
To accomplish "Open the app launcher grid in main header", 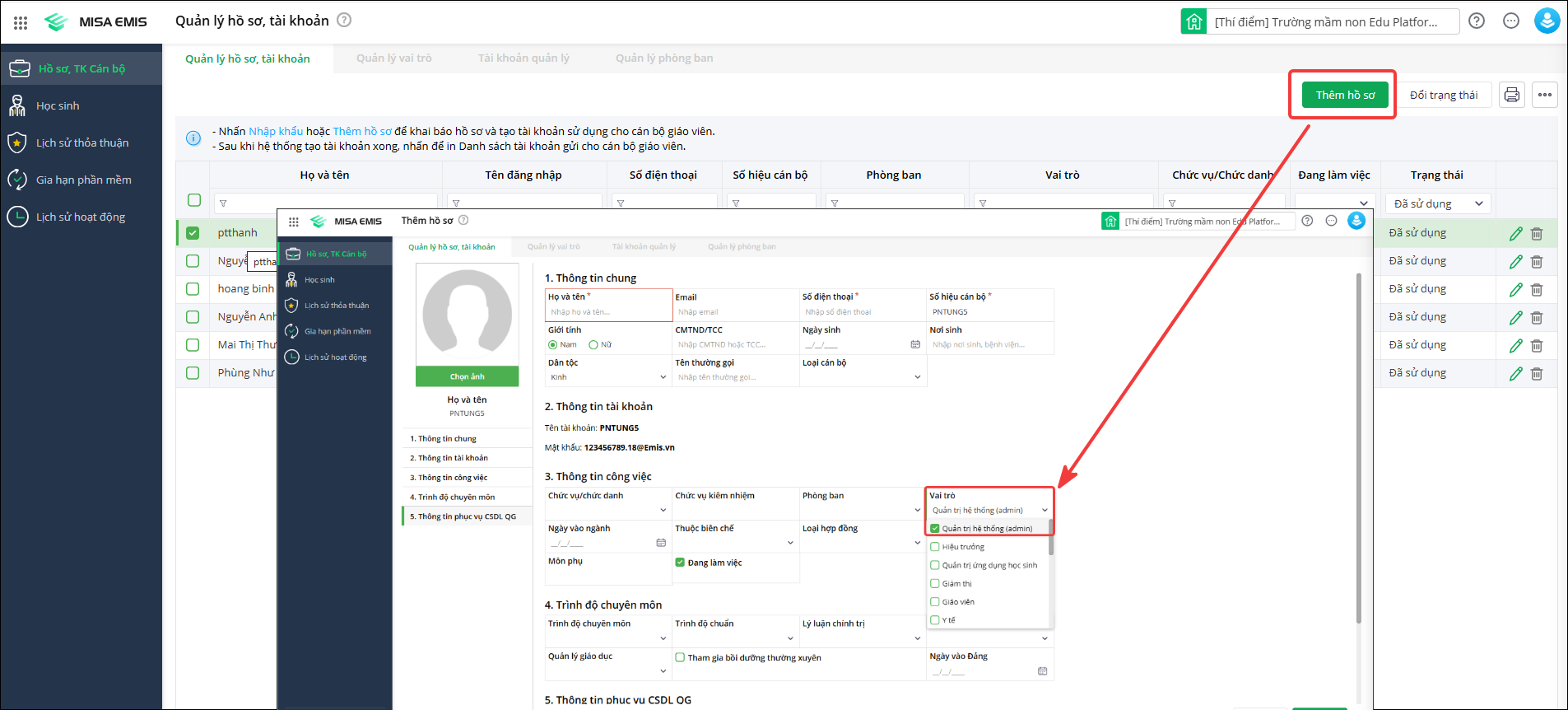I will point(21,22).
